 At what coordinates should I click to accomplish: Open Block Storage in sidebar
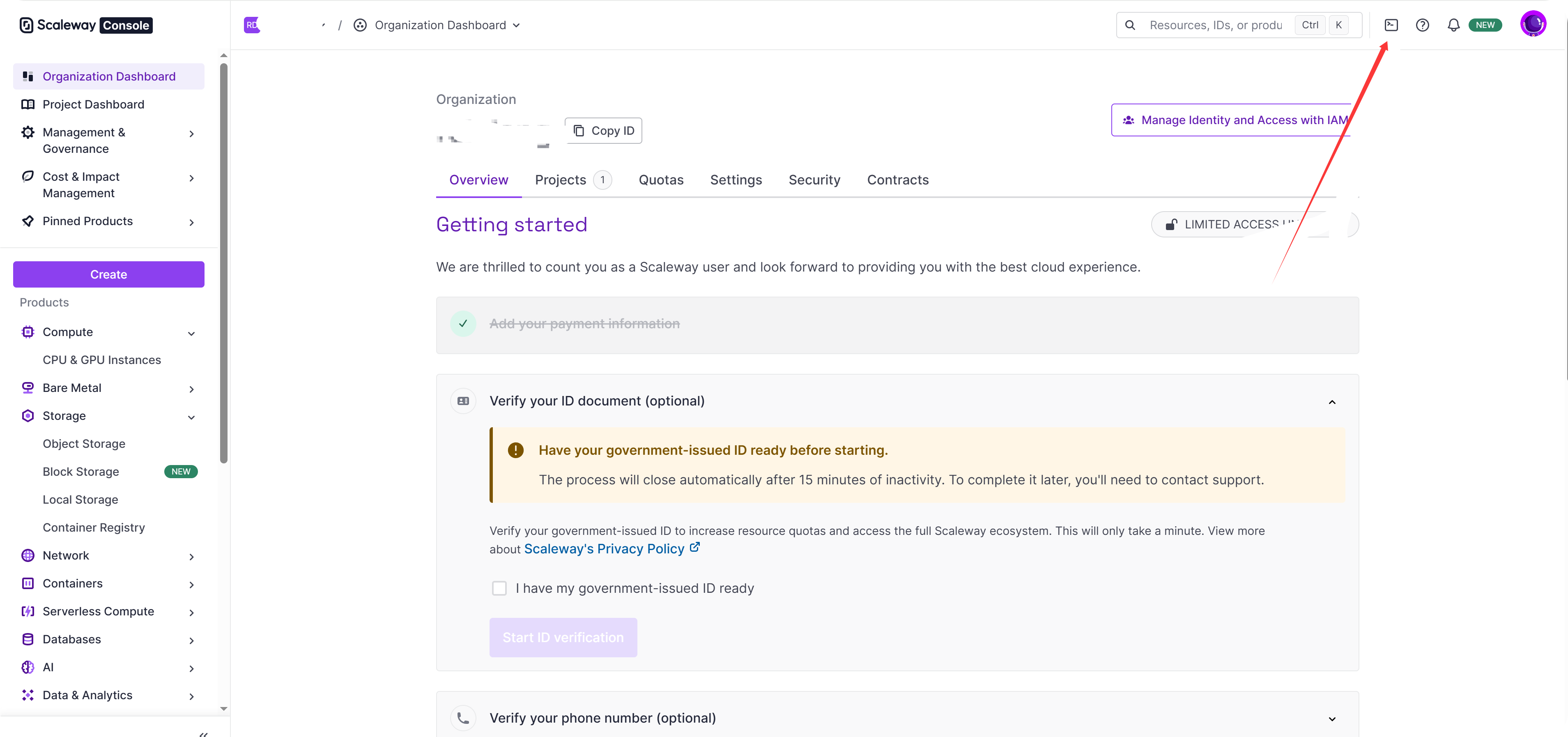[81, 472]
